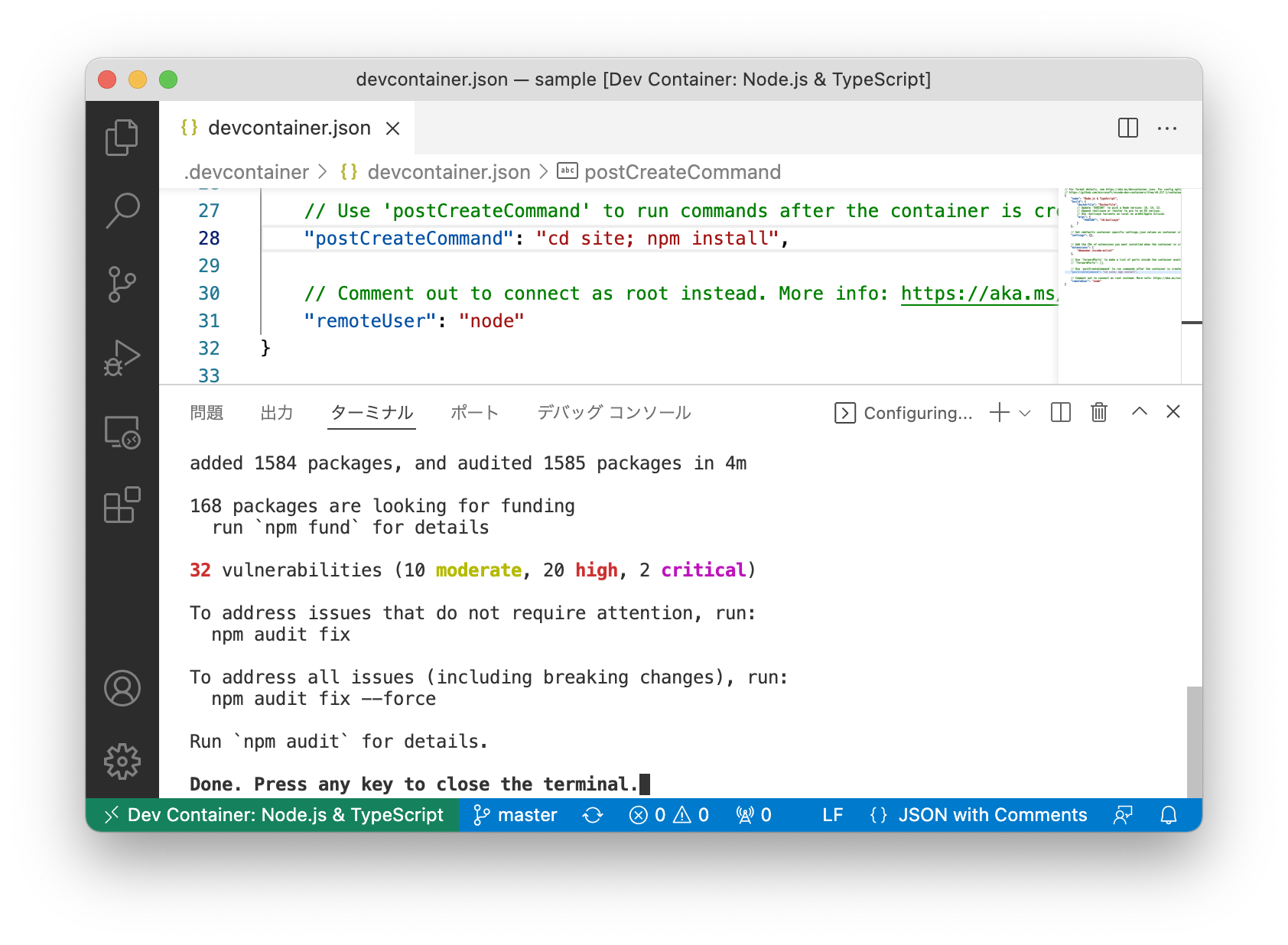Synchronize changes via sync icon
Viewport: 1288px width, 945px height.
click(x=593, y=815)
